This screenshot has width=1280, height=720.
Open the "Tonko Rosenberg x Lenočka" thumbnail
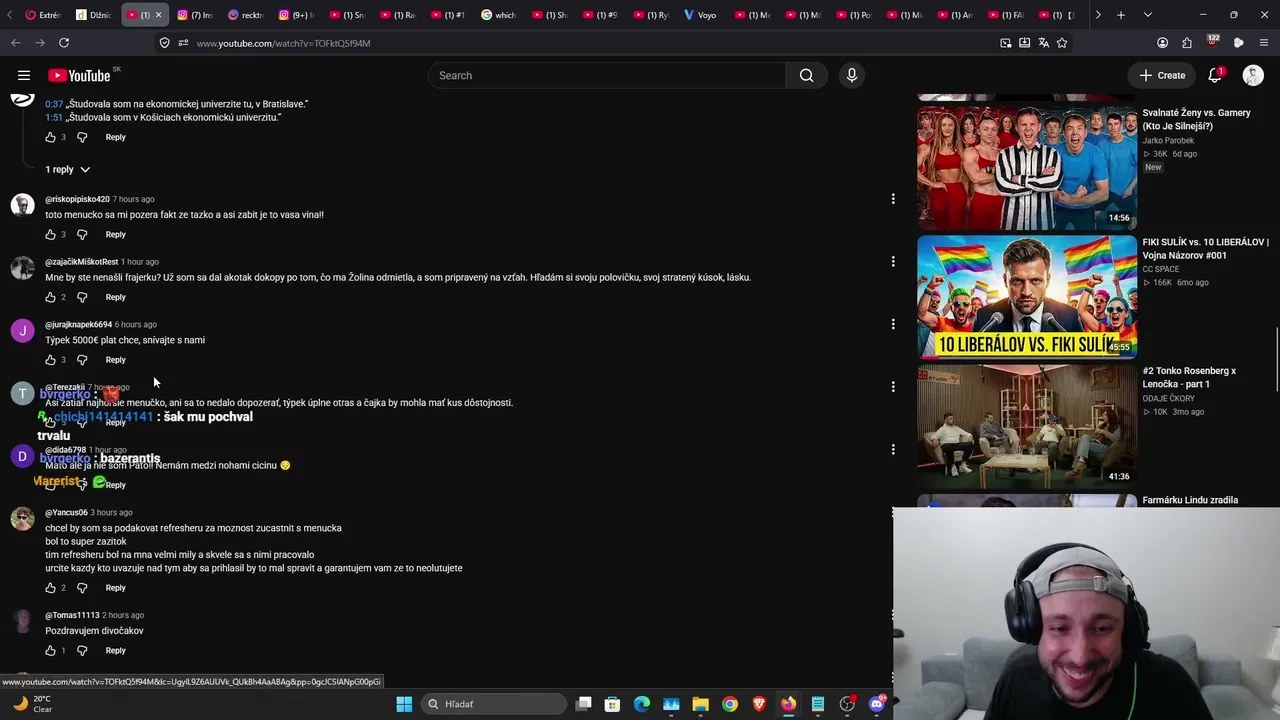pyautogui.click(x=1027, y=426)
